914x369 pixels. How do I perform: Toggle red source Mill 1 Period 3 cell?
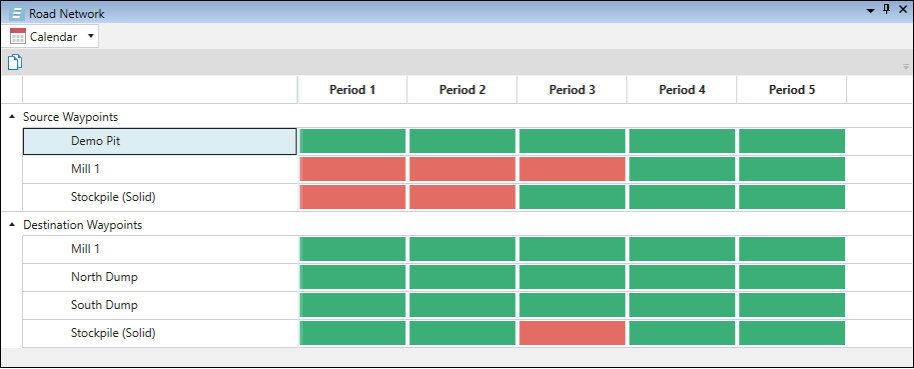(x=572, y=169)
